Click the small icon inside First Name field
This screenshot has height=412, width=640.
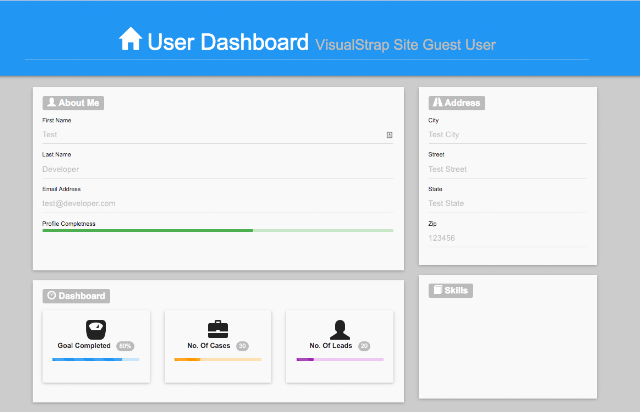pos(389,135)
